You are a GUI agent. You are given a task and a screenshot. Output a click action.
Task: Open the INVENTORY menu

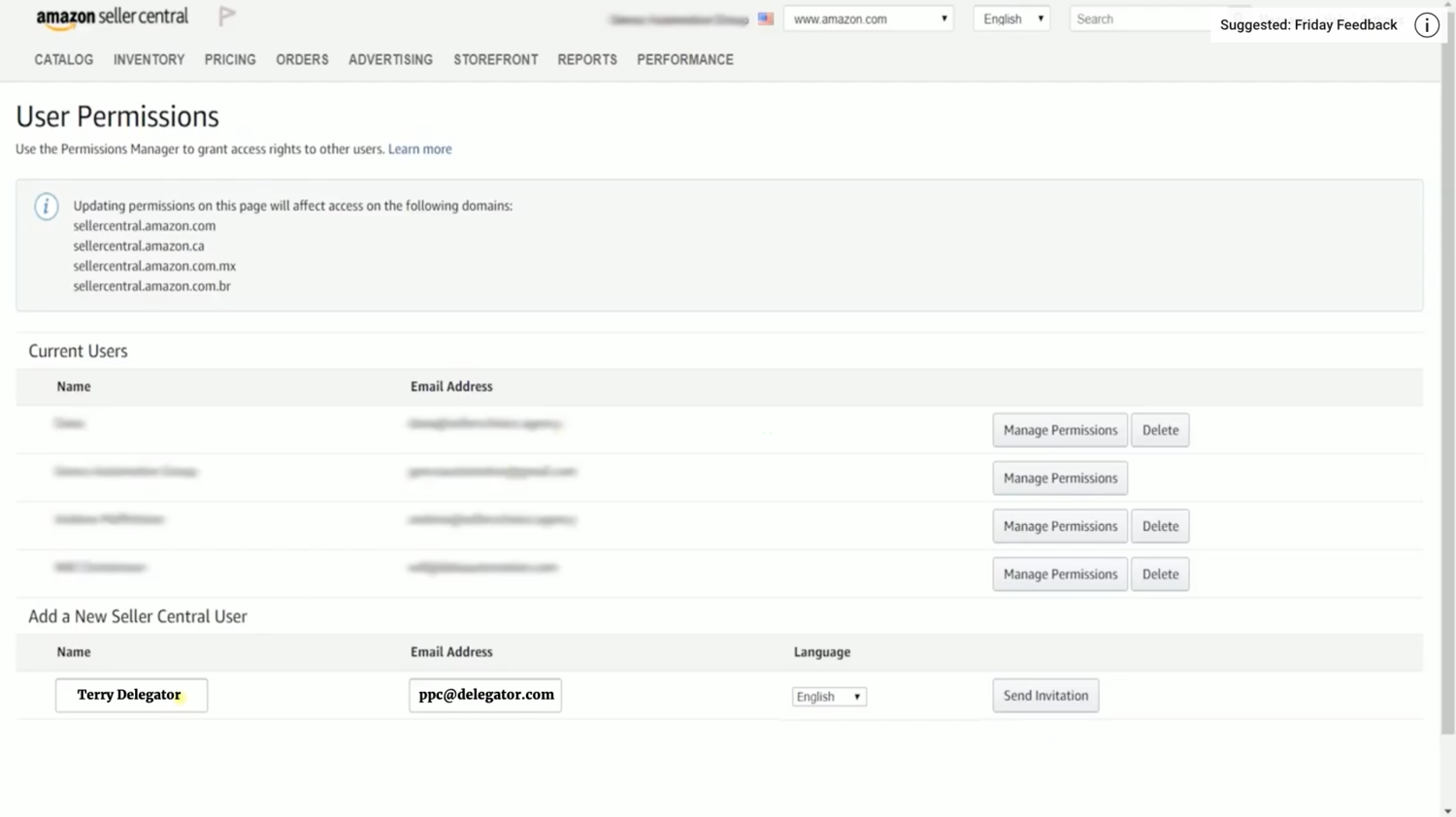click(149, 59)
